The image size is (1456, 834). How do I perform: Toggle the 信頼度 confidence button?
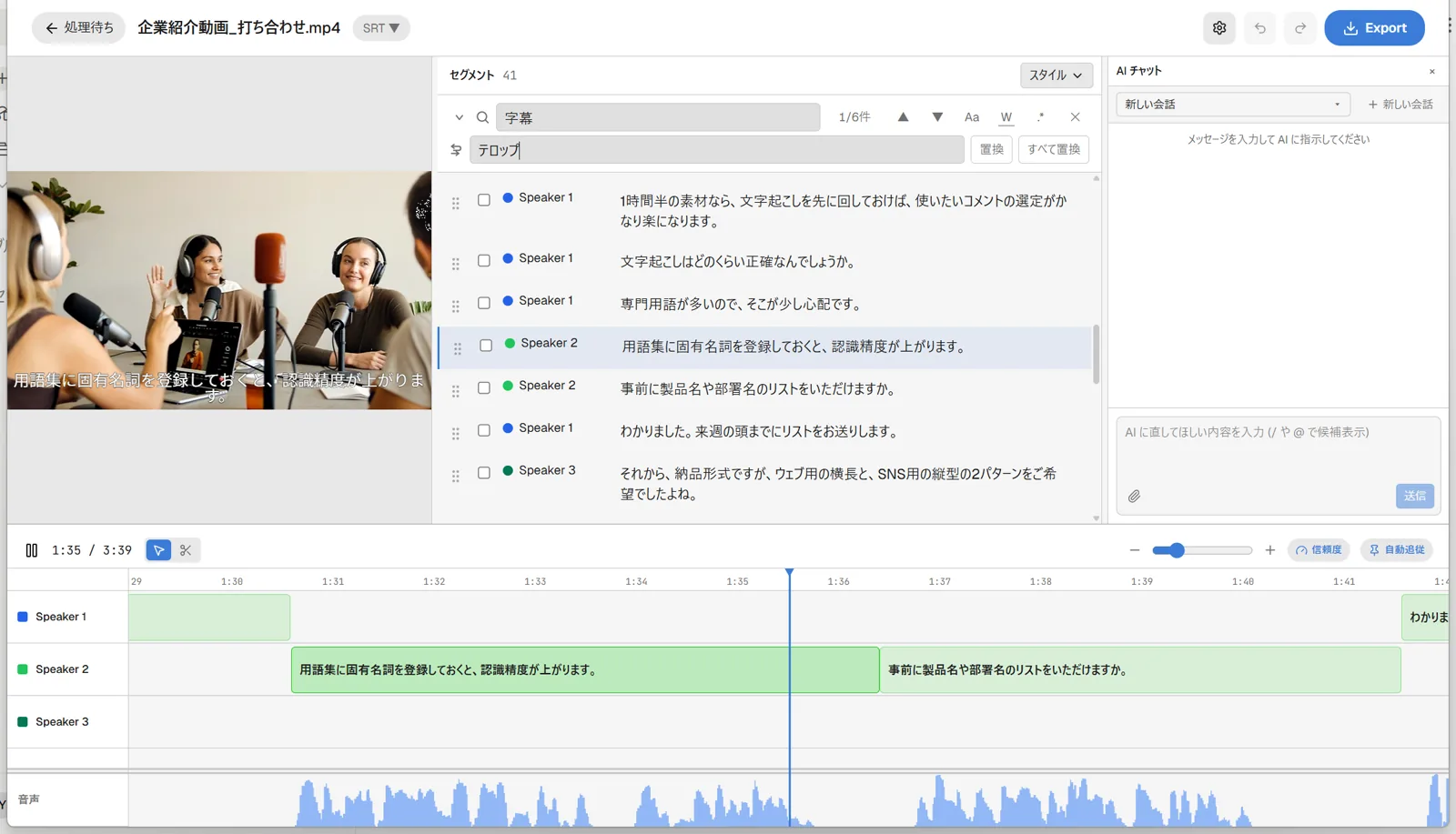tap(1319, 550)
